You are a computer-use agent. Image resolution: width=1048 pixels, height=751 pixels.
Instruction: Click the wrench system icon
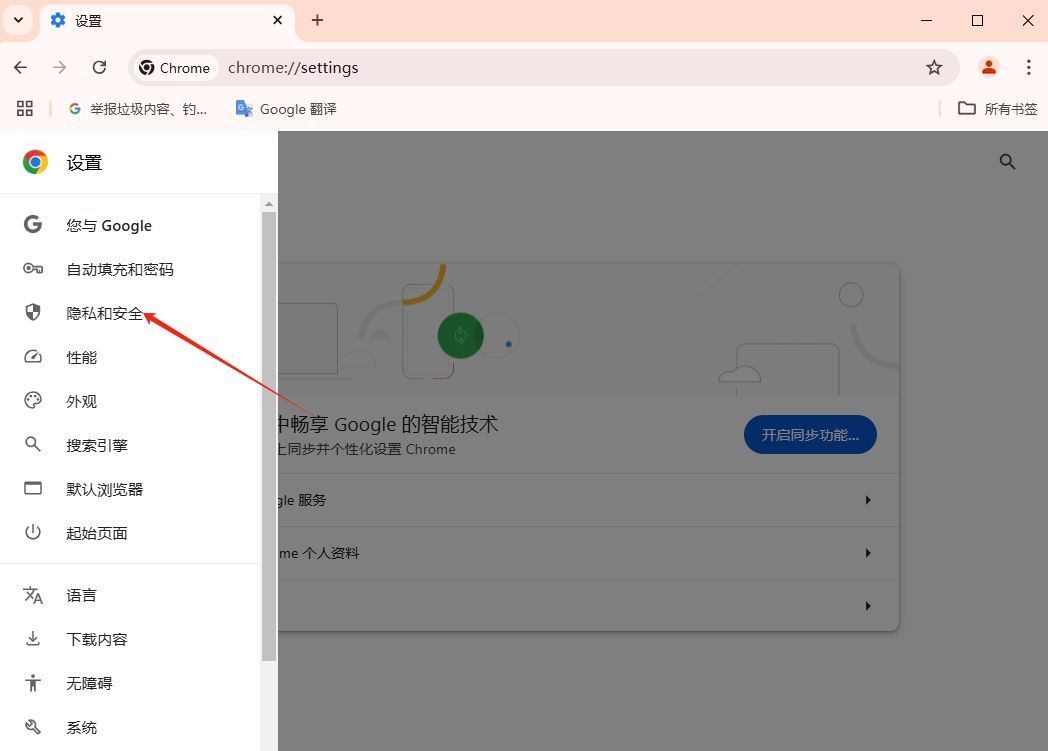pyautogui.click(x=33, y=727)
